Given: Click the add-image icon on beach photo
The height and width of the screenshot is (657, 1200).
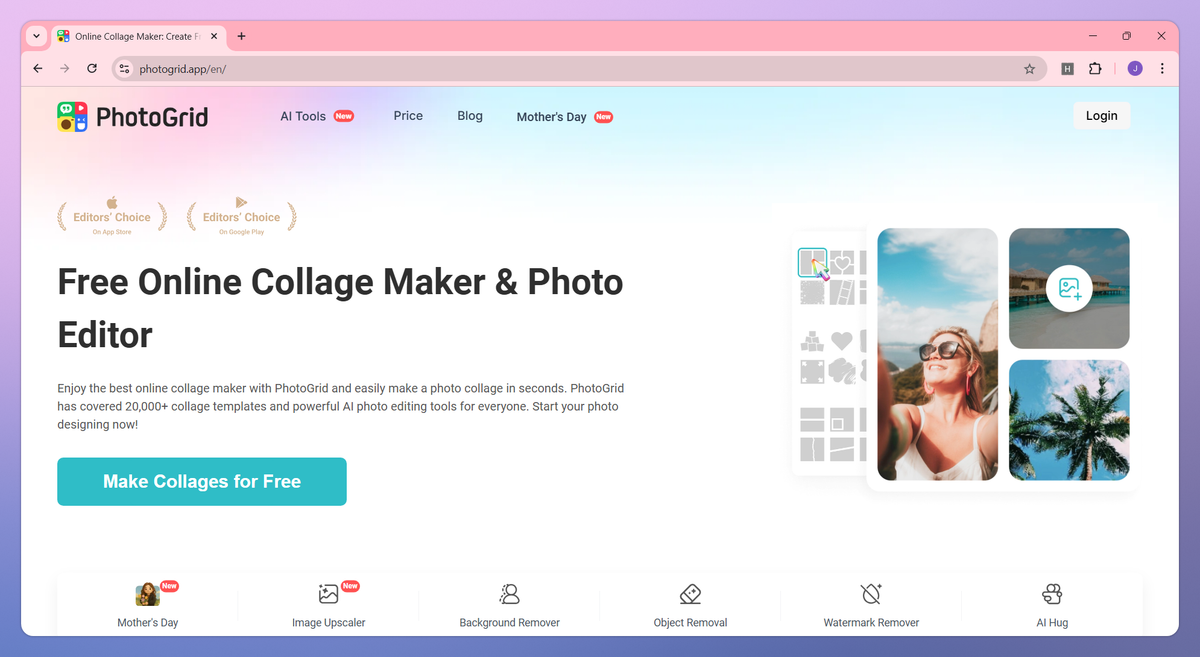Looking at the screenshot, I should point(1069,289).
